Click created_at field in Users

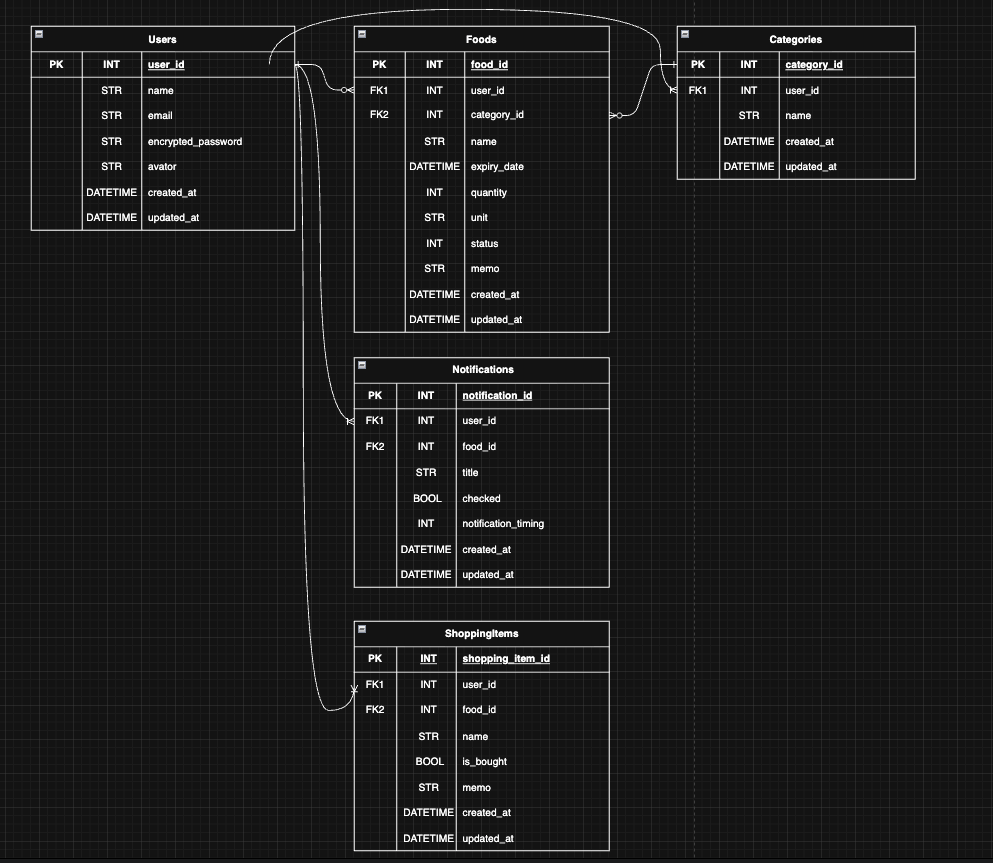pos(172,192)
